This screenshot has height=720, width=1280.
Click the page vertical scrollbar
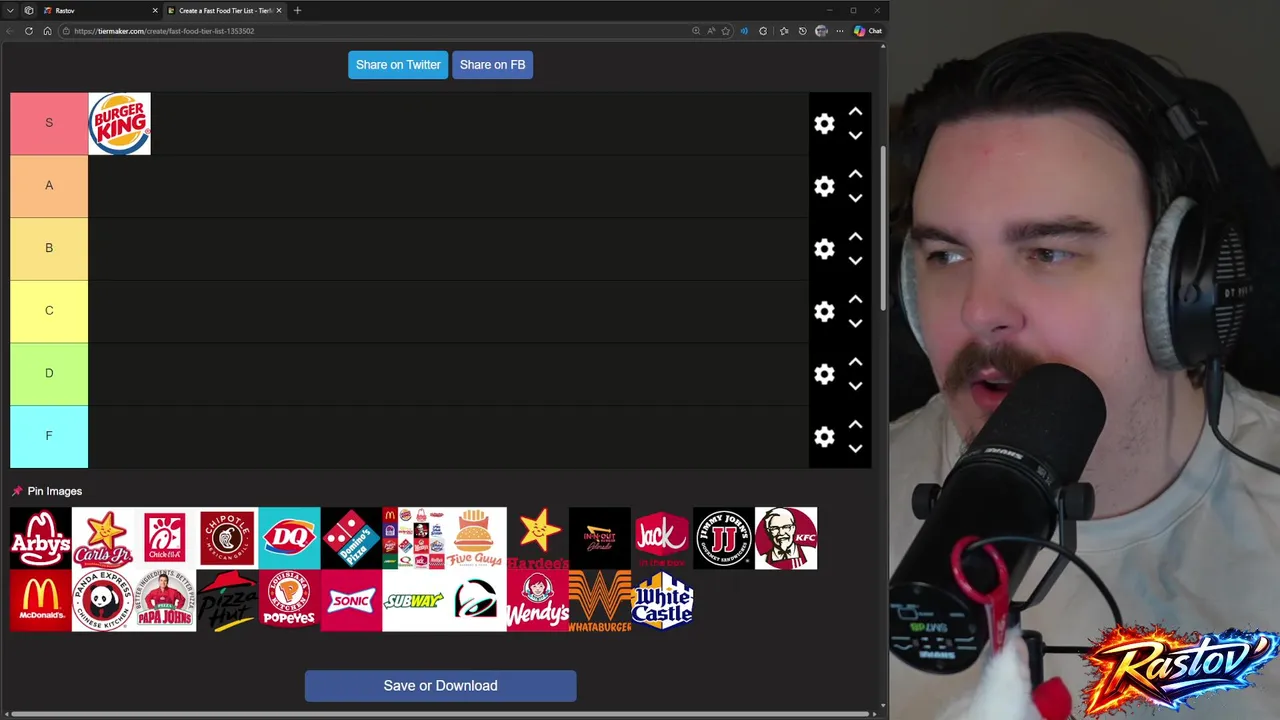[882, 230]
